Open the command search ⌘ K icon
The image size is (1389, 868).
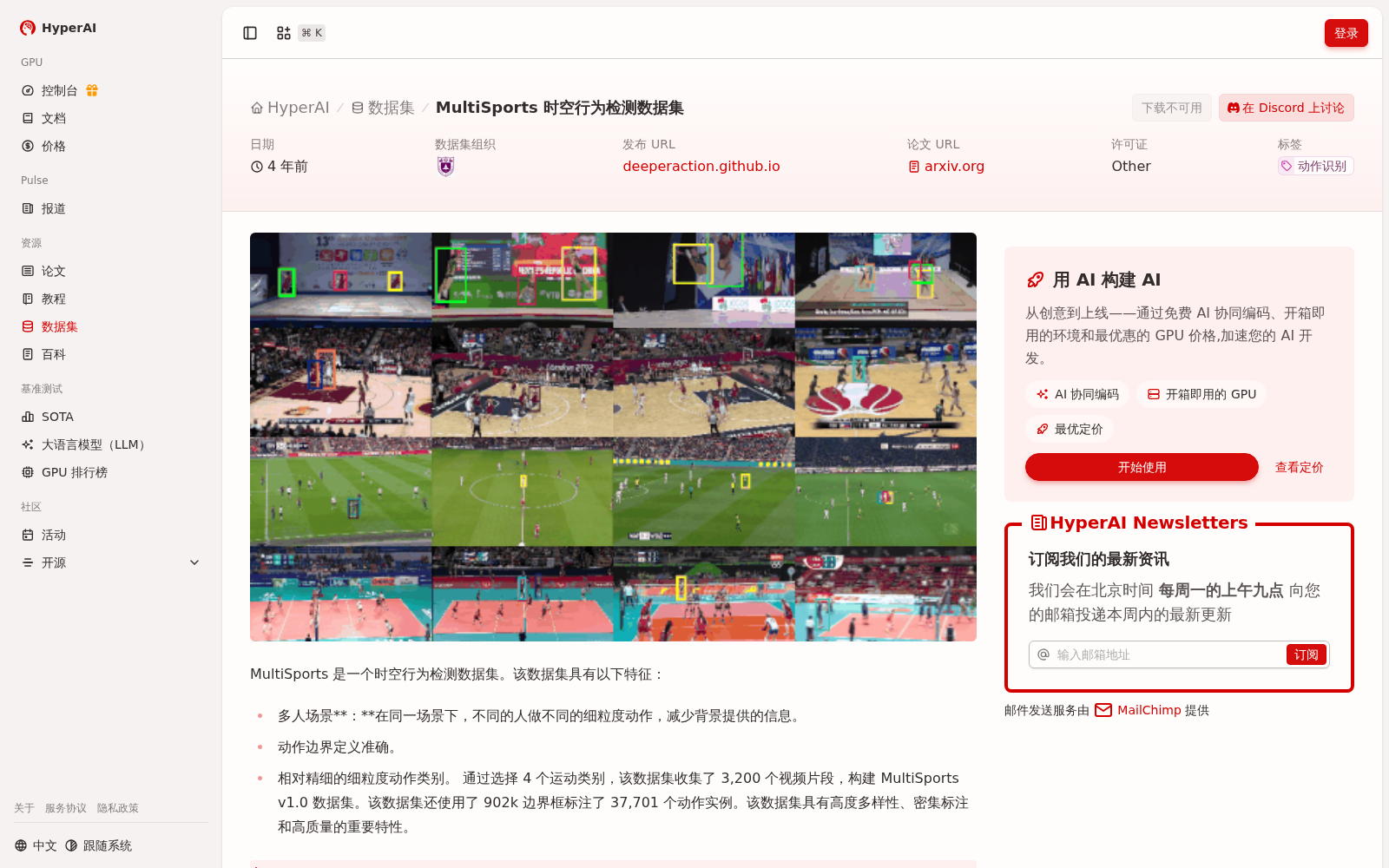pos(284,33)
